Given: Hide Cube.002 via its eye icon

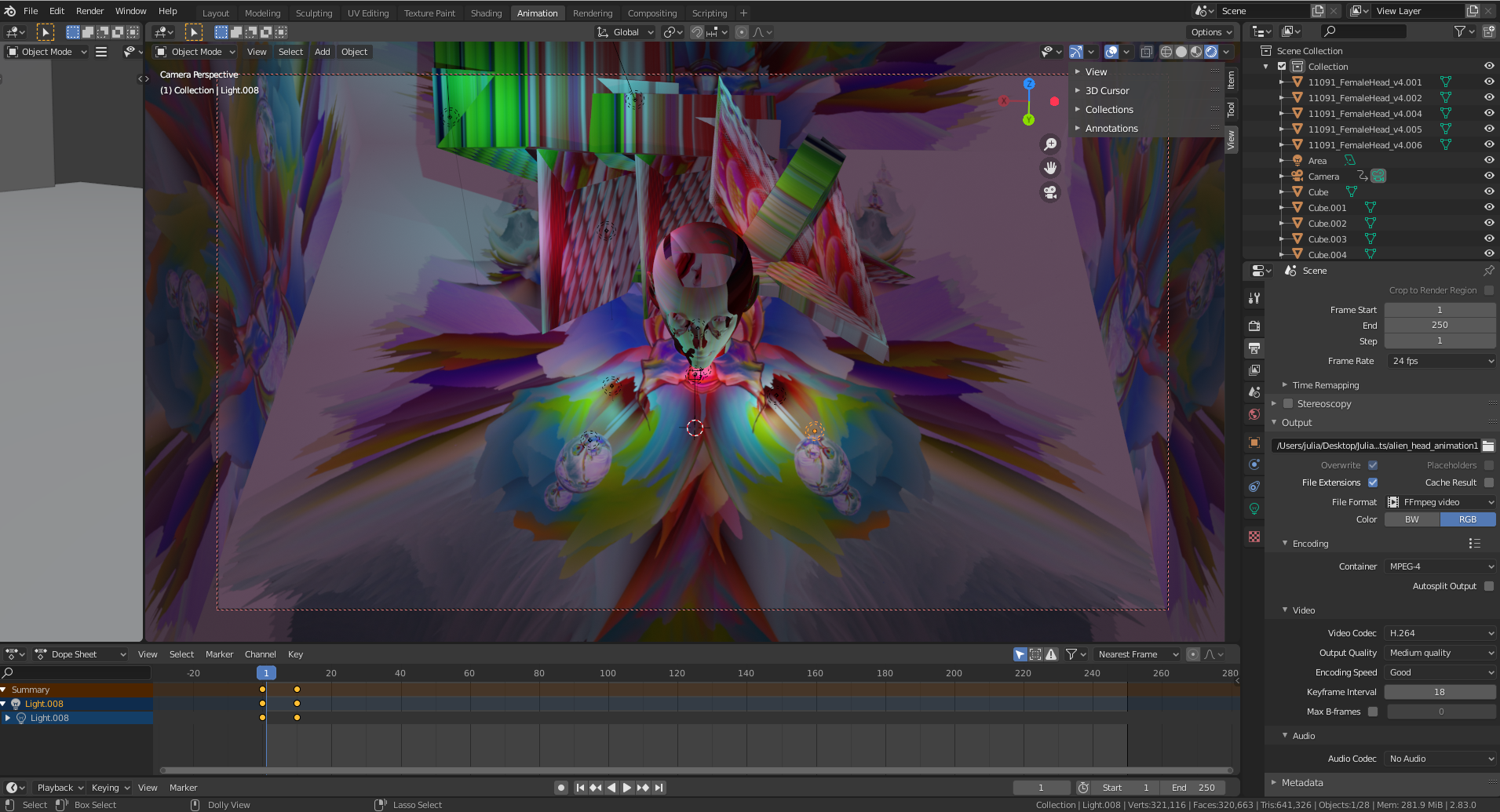Looking at the screenshot, I should 1489,223.
